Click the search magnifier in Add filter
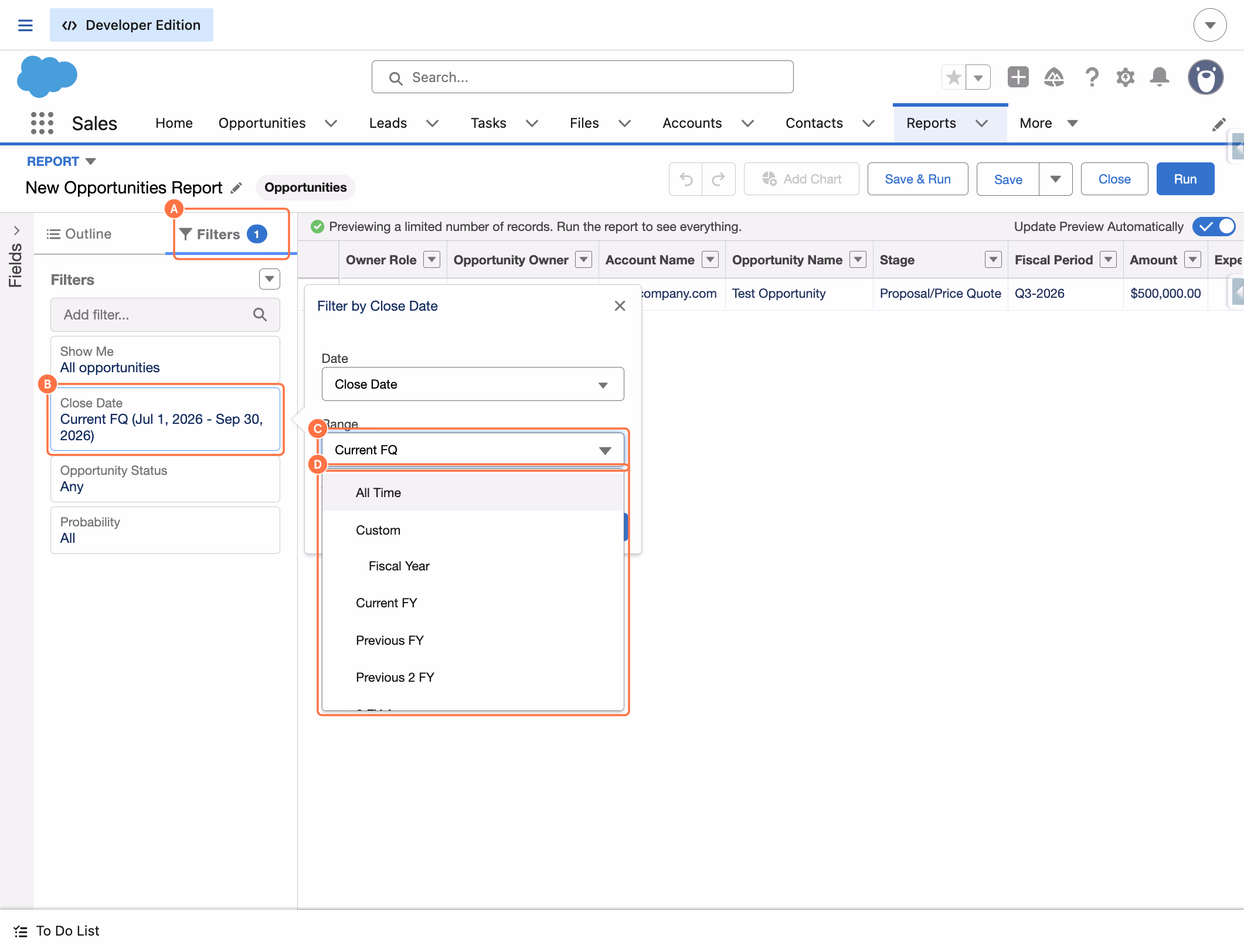Screen dimensions: 1244x952 tap(260, 315)
